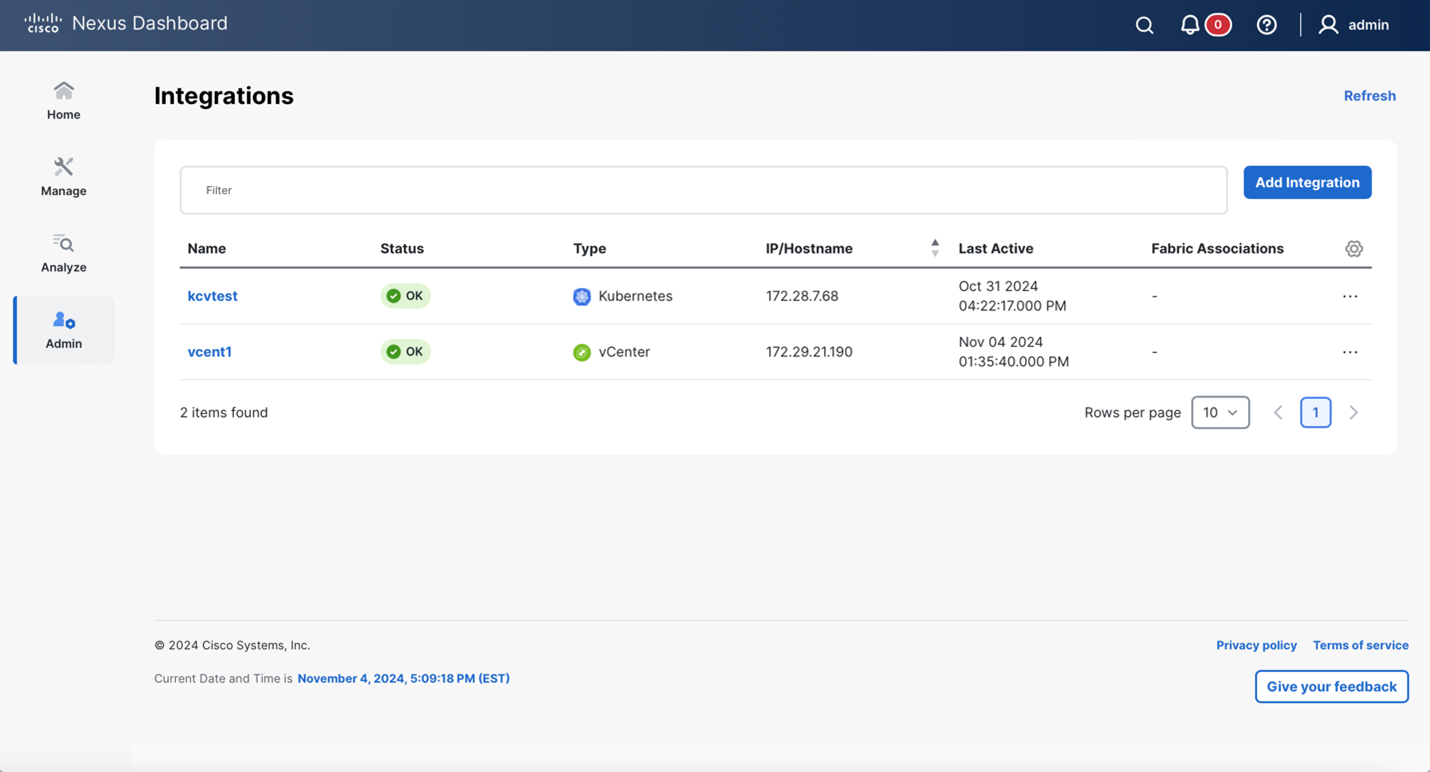This screenshot has width=1430, height=772.
Task: Click the IP address 172.28.7.68
Action: click(x=802, y=296)
